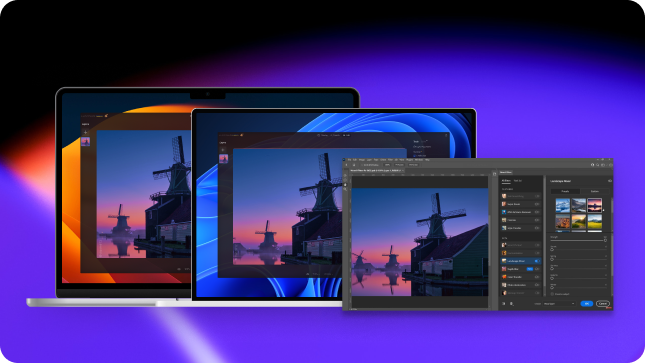The width and height of the screenshot is (645, 364).
Task: Select the Hand tool in Photoshop toolbar
Action: click(345, 185)
